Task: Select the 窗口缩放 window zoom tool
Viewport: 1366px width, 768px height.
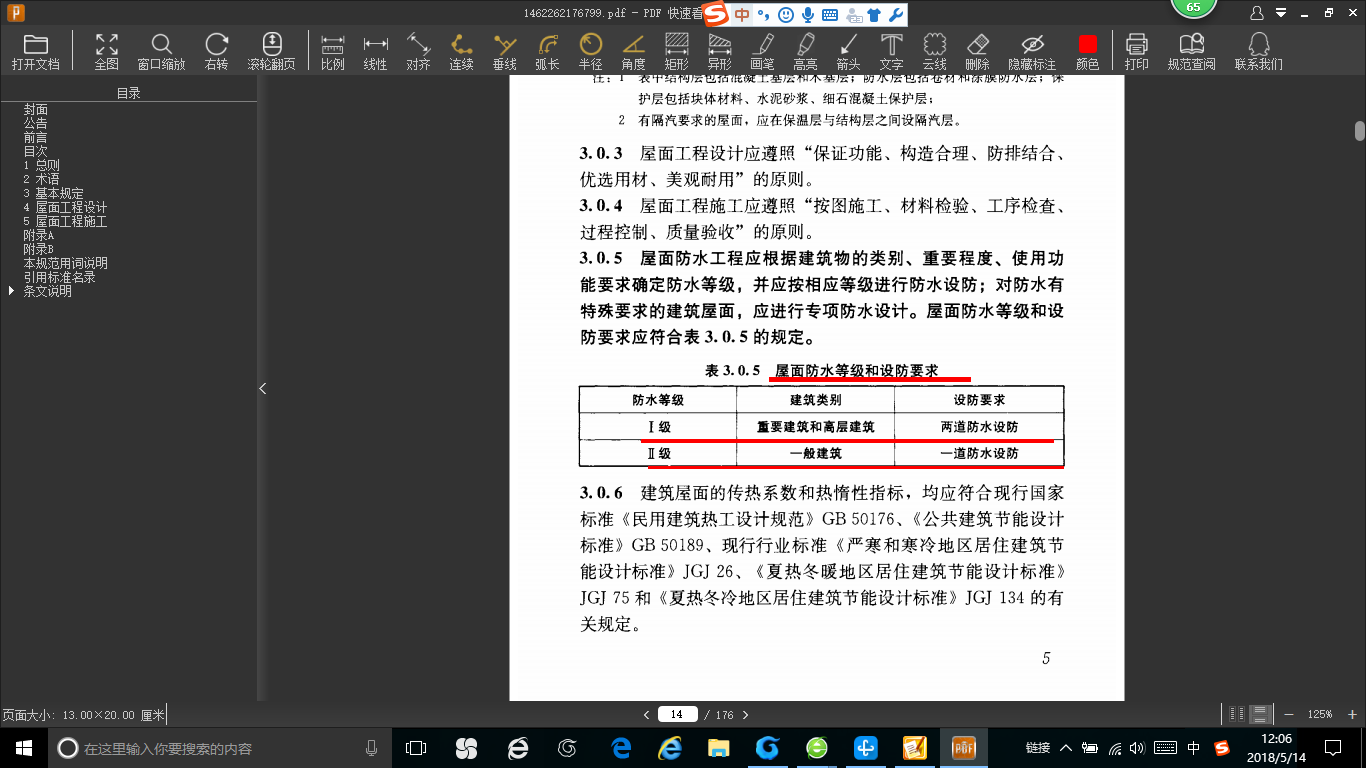Action: [x=161, y=51]
